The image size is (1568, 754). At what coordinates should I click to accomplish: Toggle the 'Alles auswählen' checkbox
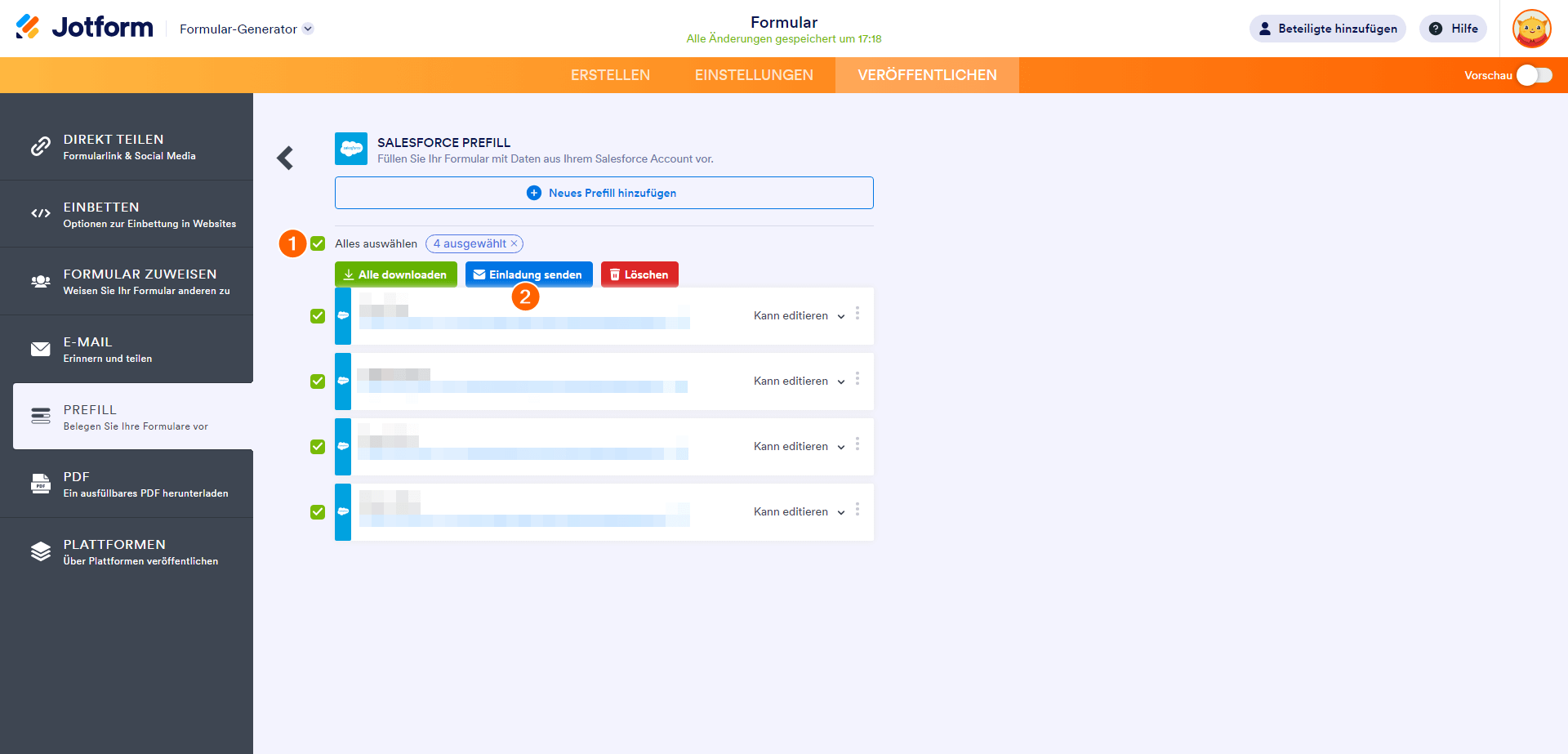318,243
